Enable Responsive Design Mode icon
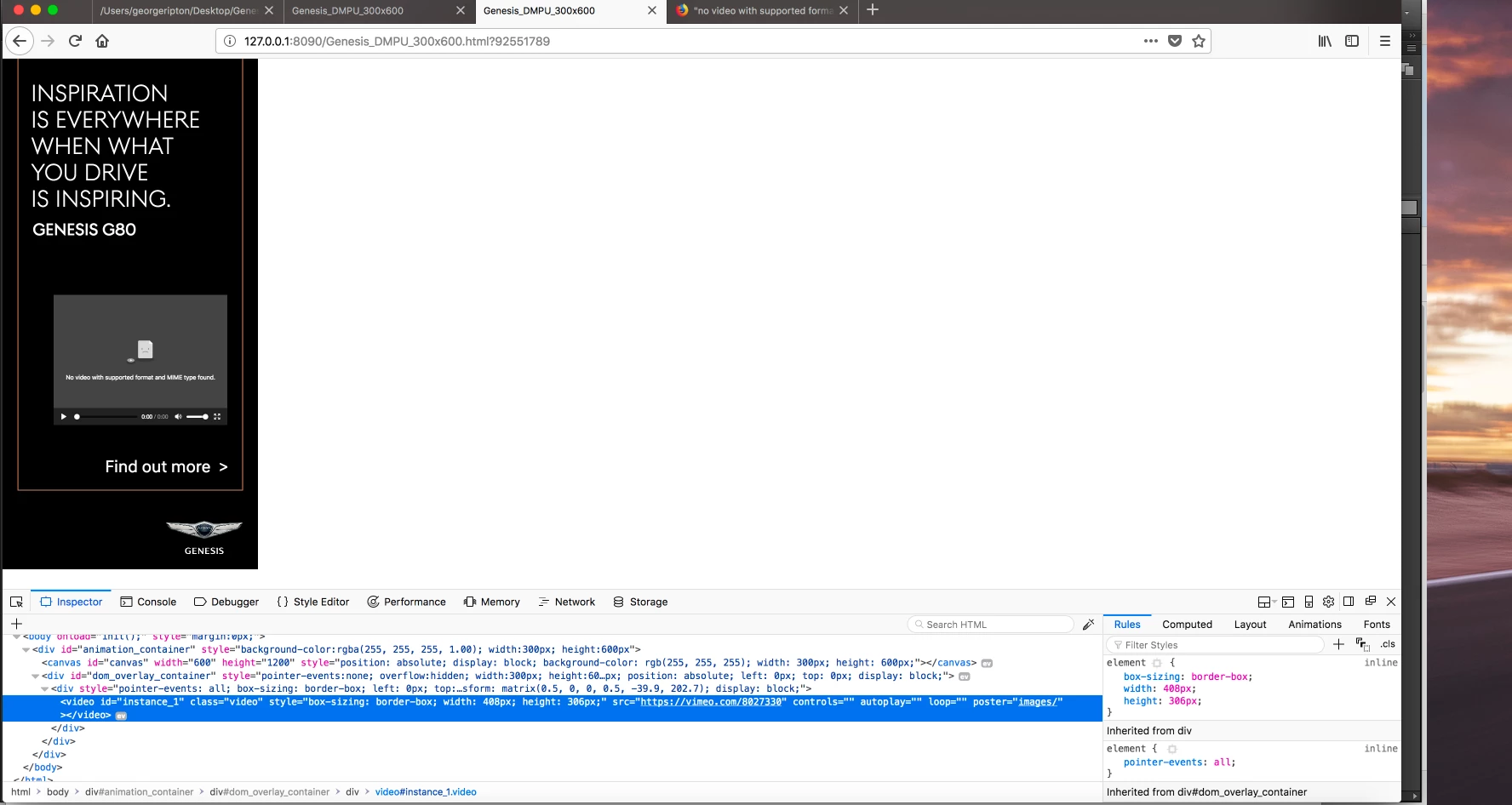Screen dimensions: 1512x805 1309,602
